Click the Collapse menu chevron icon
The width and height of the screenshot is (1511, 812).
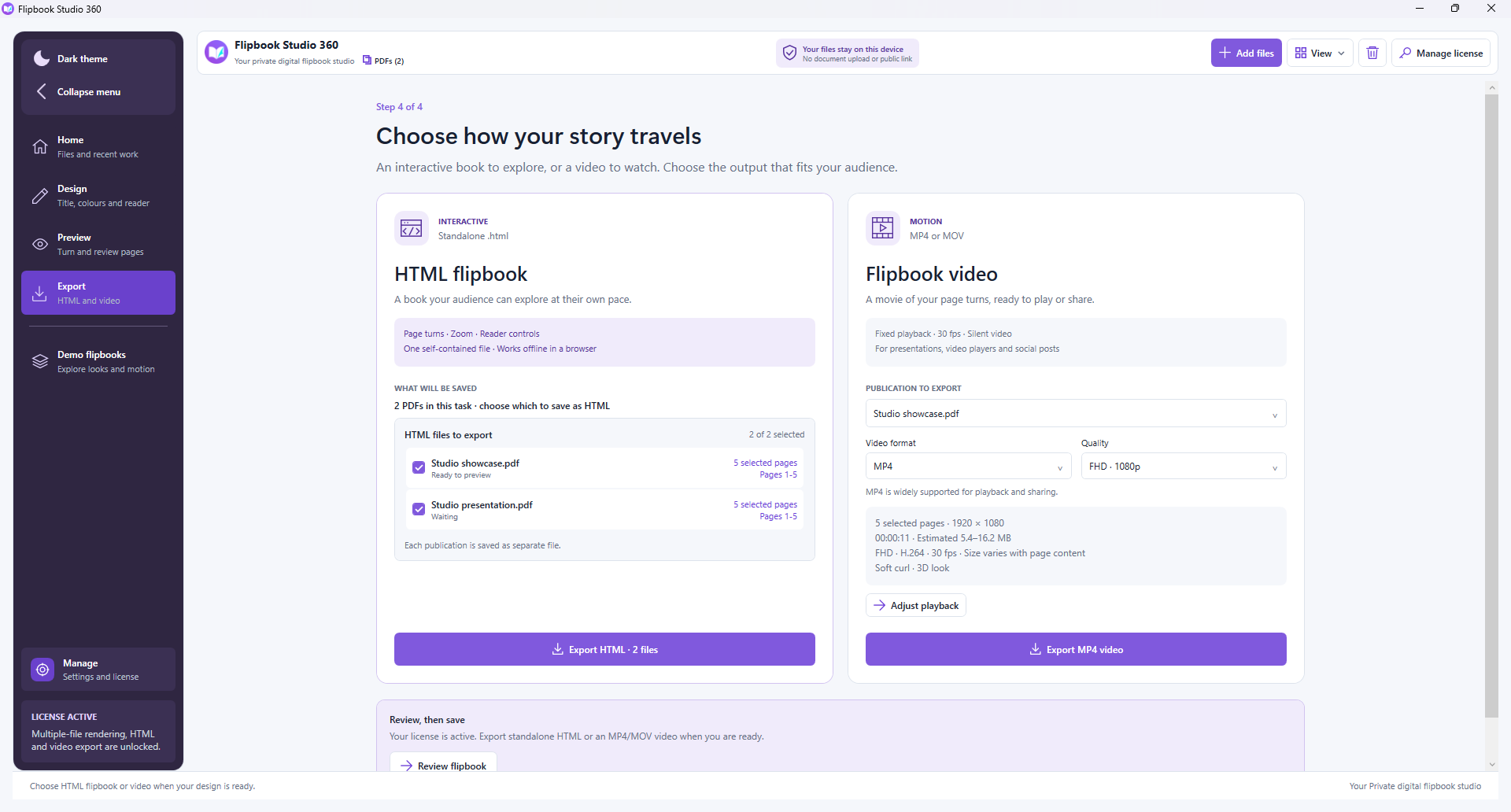pos(42,91)
